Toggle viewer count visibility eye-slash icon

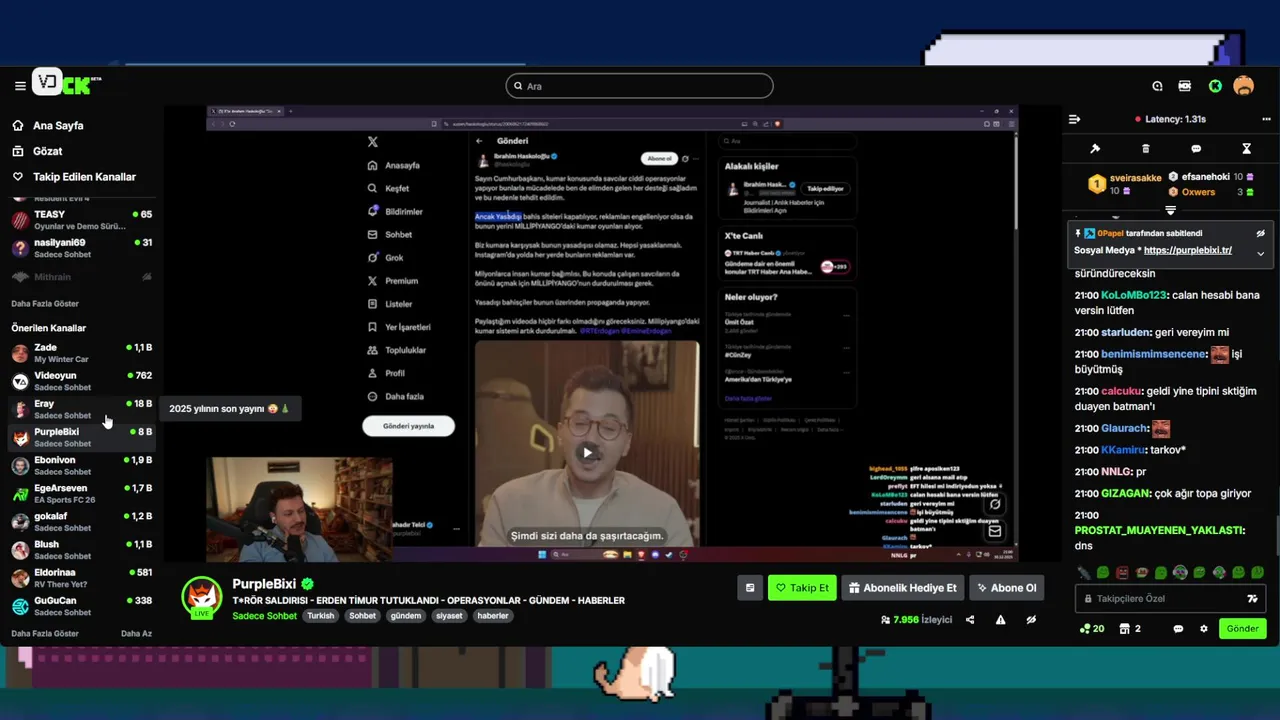pyautogui.click(x=1031, y=620)
